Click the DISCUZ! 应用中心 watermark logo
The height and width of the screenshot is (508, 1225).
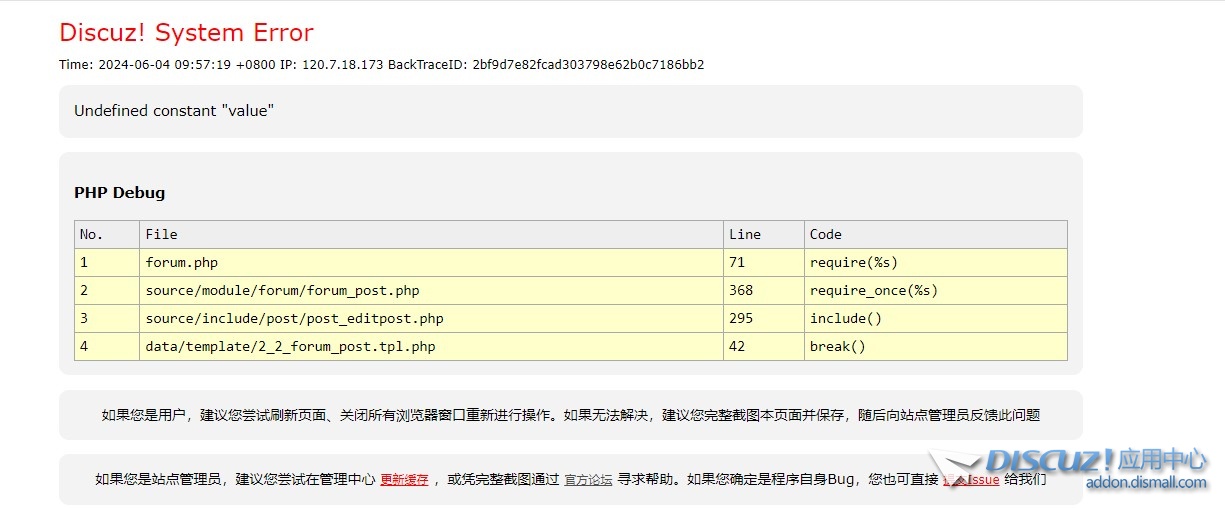(x=1095, y=461)
